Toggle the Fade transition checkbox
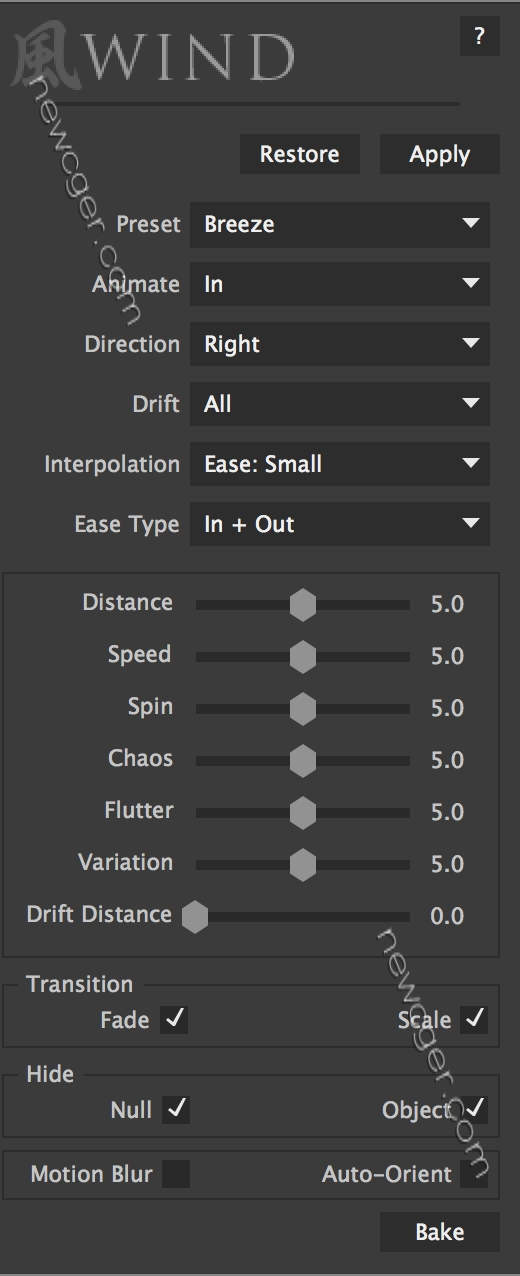520x1276 pixels. point(175,1020)
